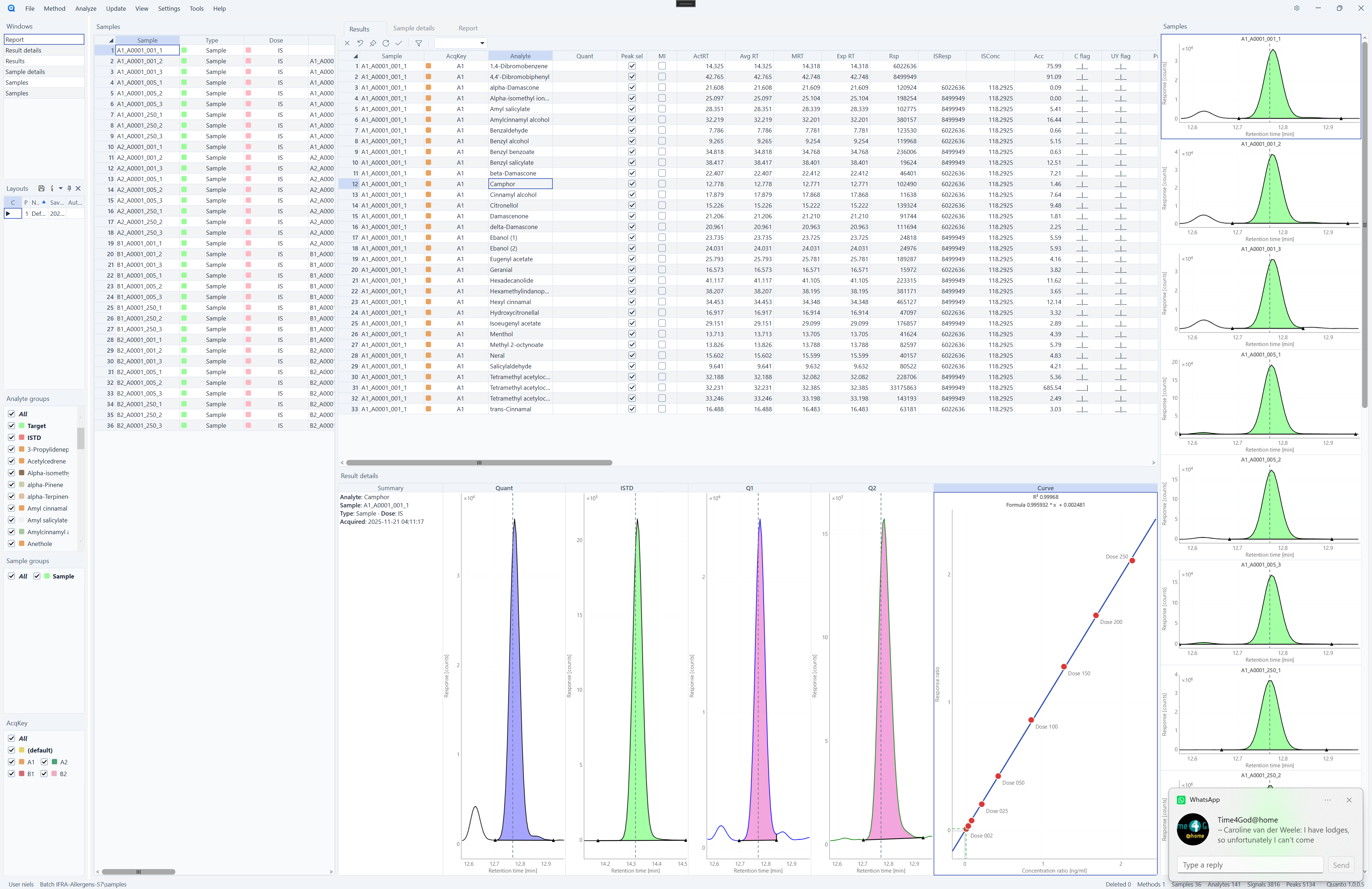This screenshot has height=889, width=1372.
Task: Close the WhatsApp notification
Action: (x=1349, y=800)
